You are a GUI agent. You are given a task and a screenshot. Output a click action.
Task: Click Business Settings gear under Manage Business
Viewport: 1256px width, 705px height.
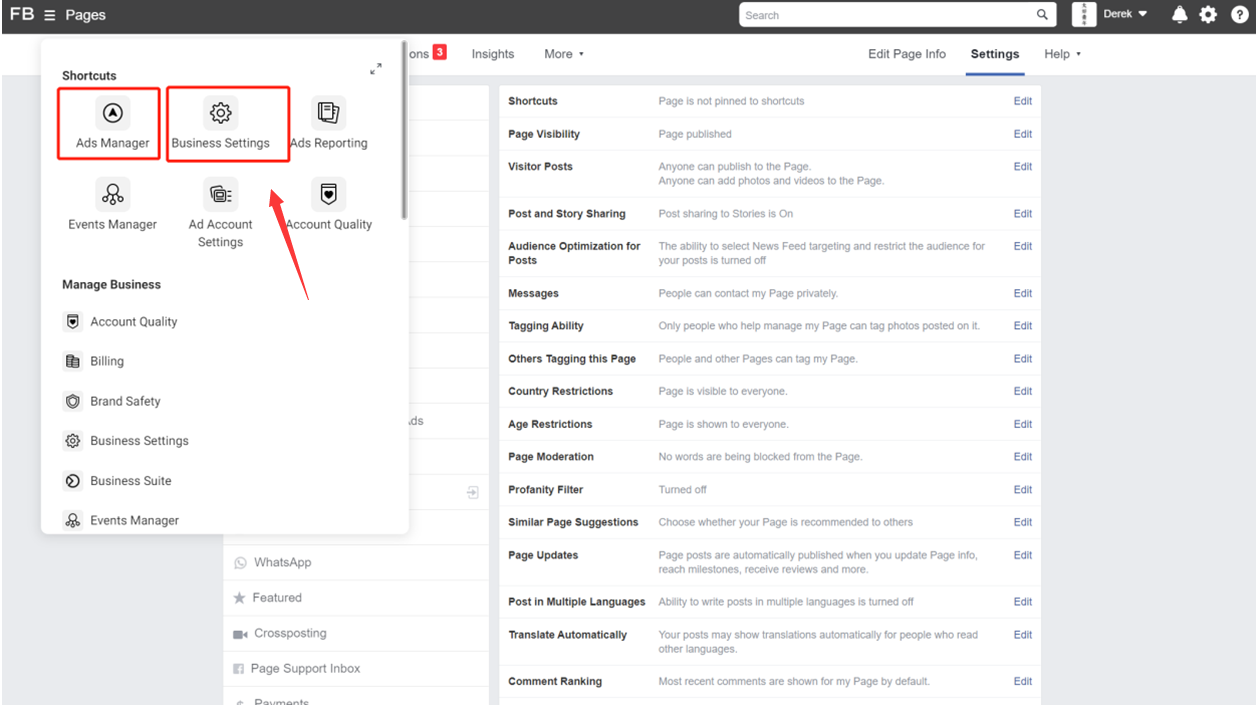click(72, 441)
